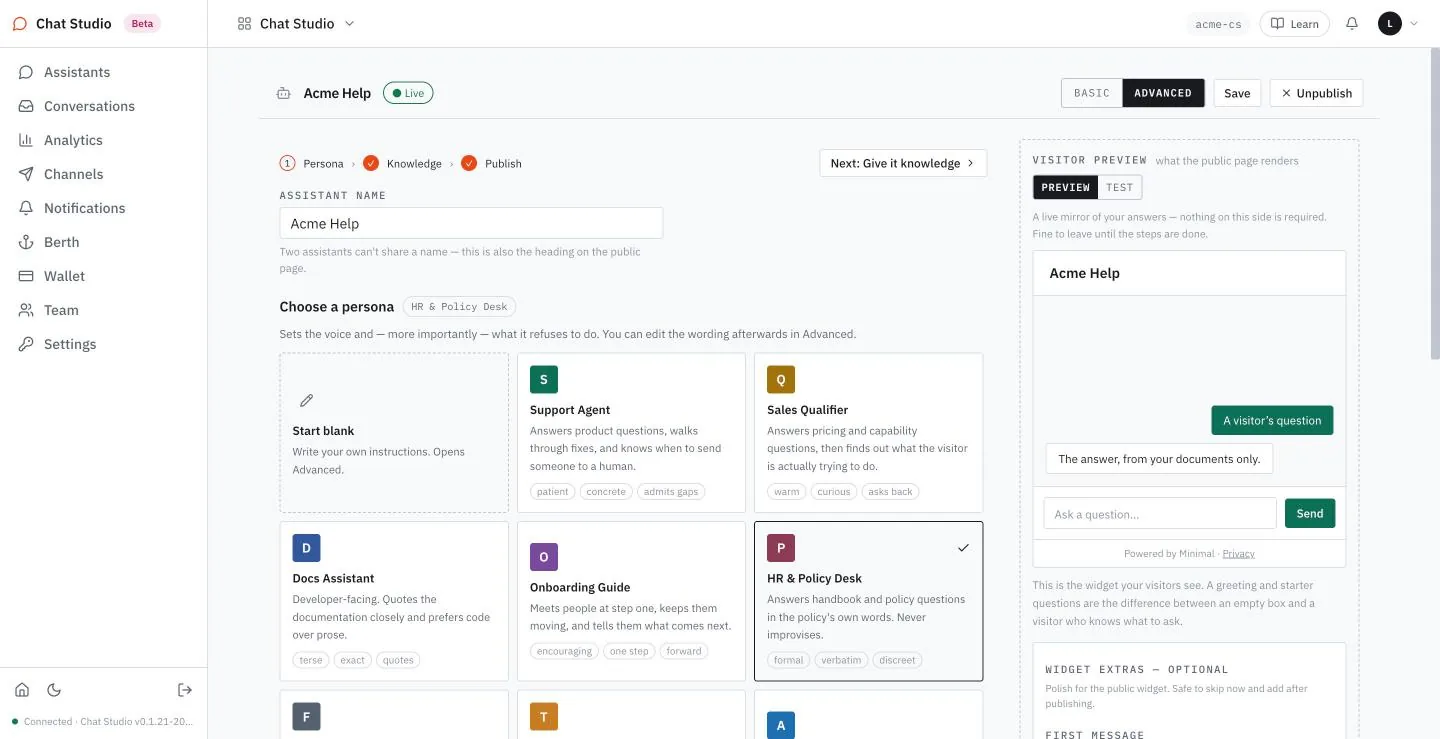1440x739 pixels.
Task: Switch to the Test tab
Action: pyautogui.click(x=1119, y=187)
